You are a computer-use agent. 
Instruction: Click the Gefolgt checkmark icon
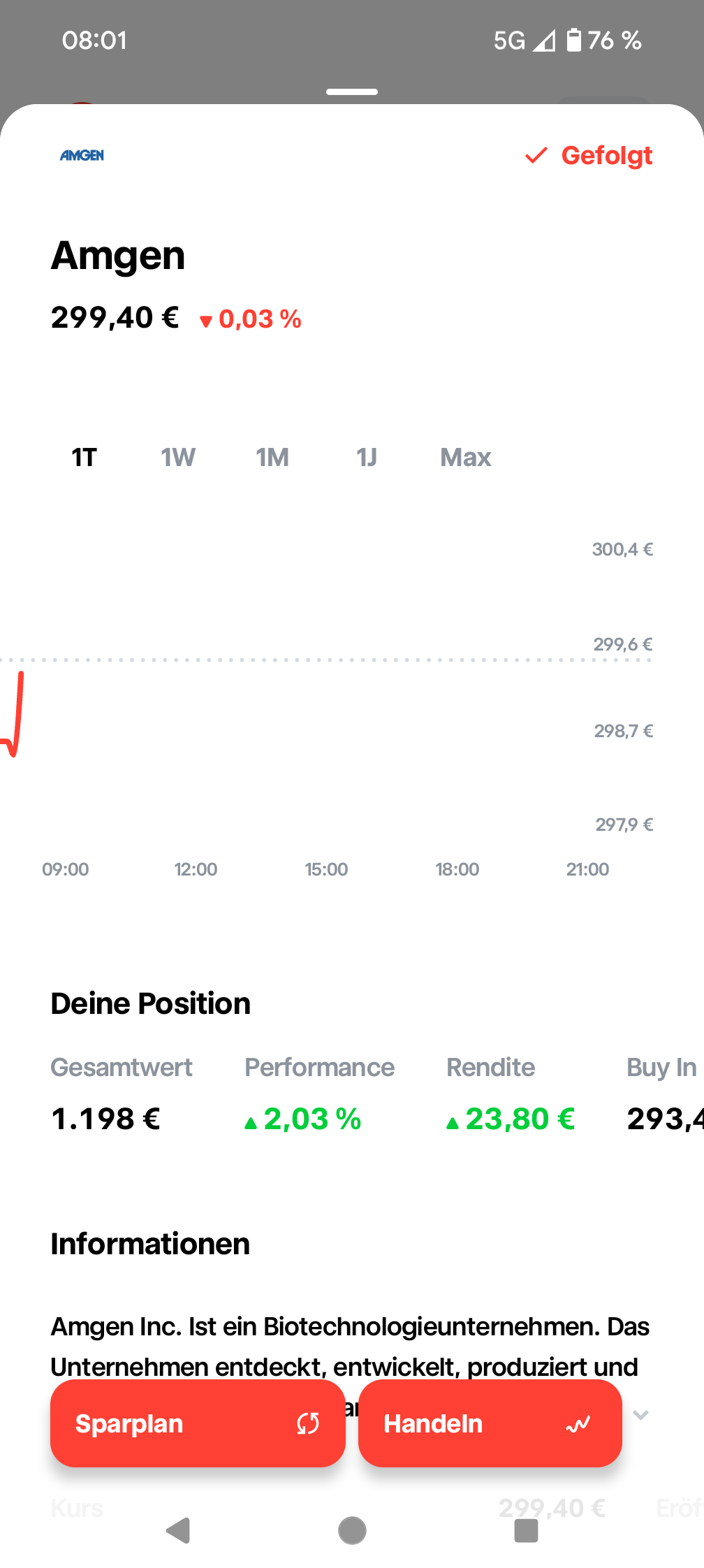point(536,155)
